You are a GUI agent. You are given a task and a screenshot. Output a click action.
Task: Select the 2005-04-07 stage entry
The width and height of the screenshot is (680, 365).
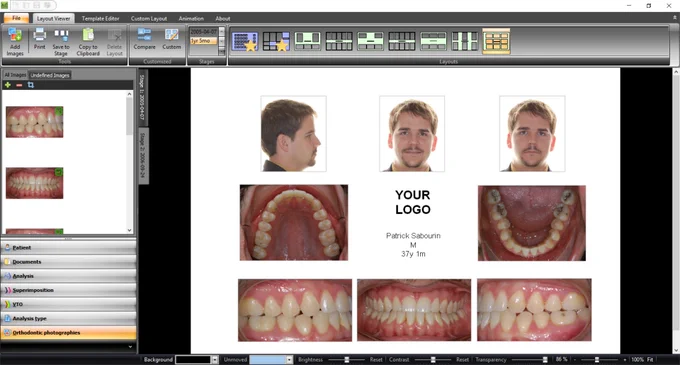[x=203, y=32]
